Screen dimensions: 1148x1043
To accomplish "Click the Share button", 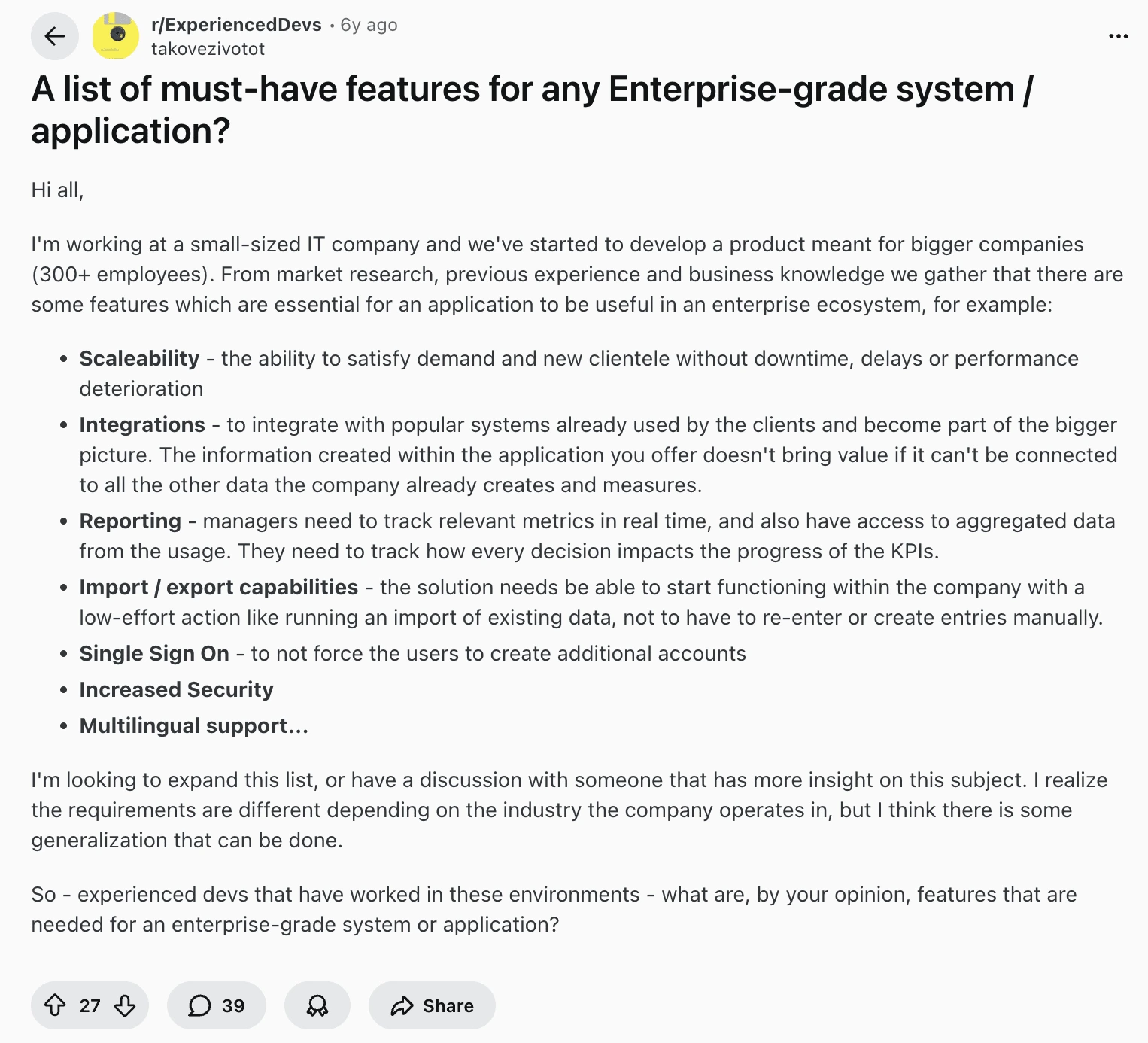I will tap(432, 1005).
